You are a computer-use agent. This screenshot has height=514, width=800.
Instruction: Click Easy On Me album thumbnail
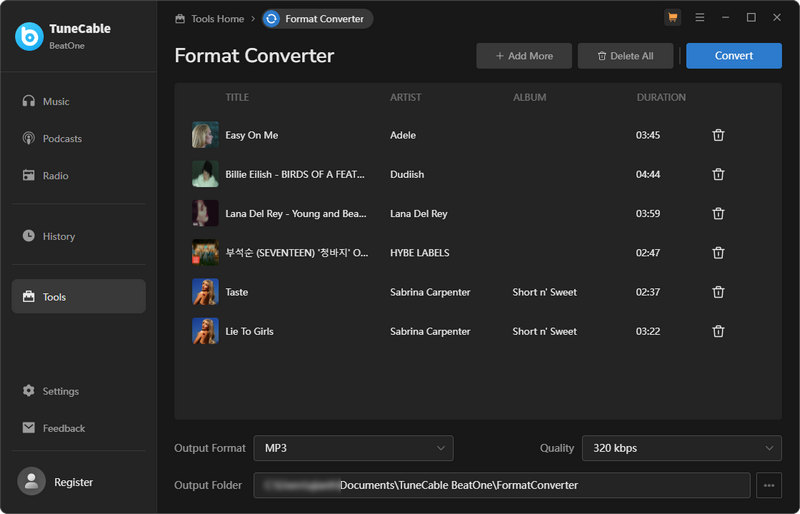[x=205, y=135]
